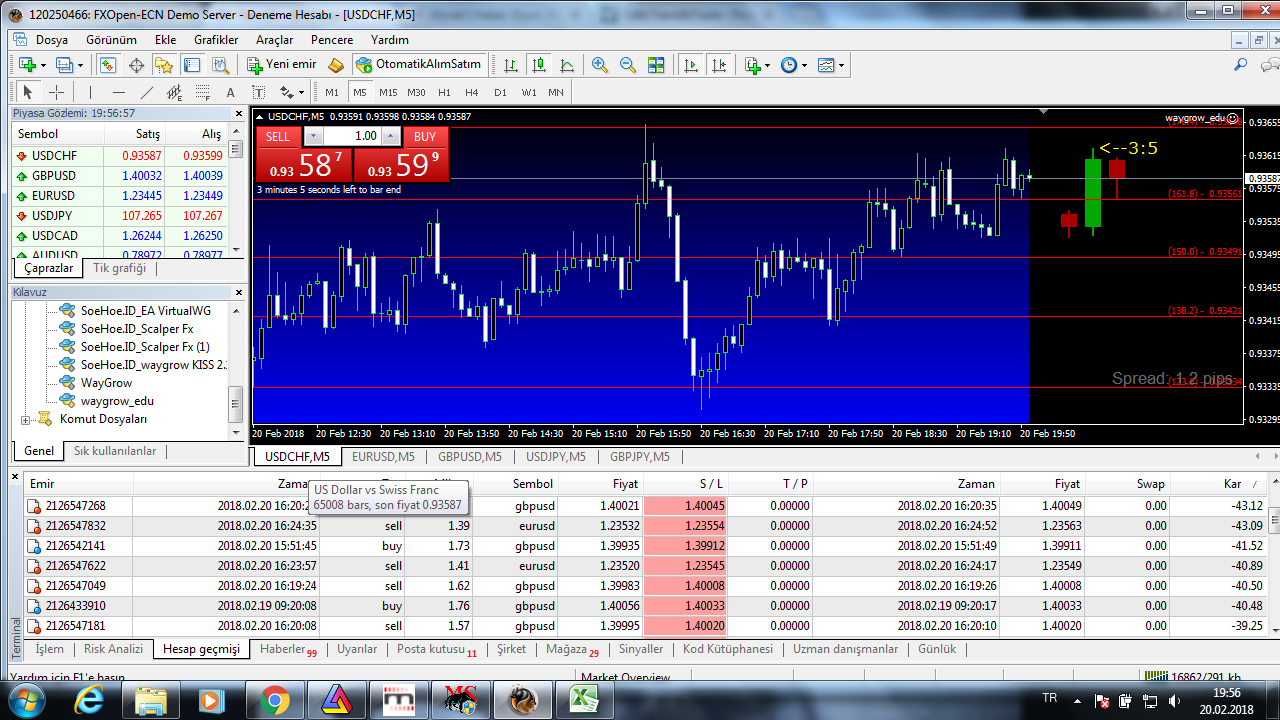Select the text label 'A' tool
1280x720 pixels.
pos(231,92)
